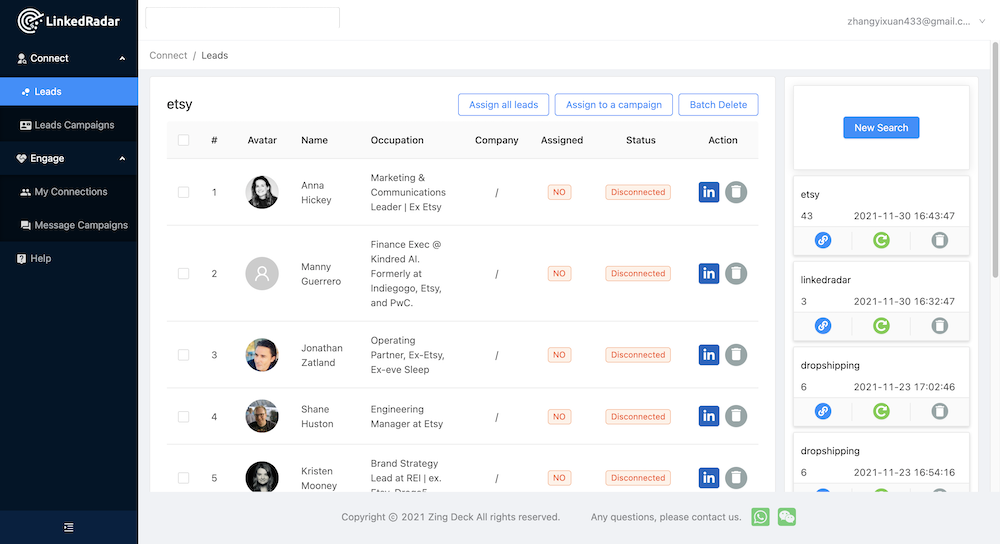1000x544 pixels.
Task: Delete the Shane Huston lead
Action: 736,416
